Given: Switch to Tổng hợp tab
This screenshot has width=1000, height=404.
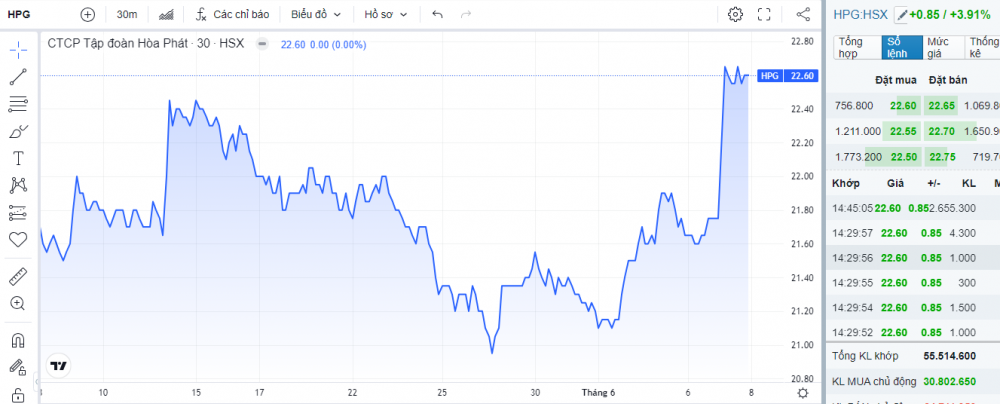Looking at the screenshot, I should click(856, 48).
